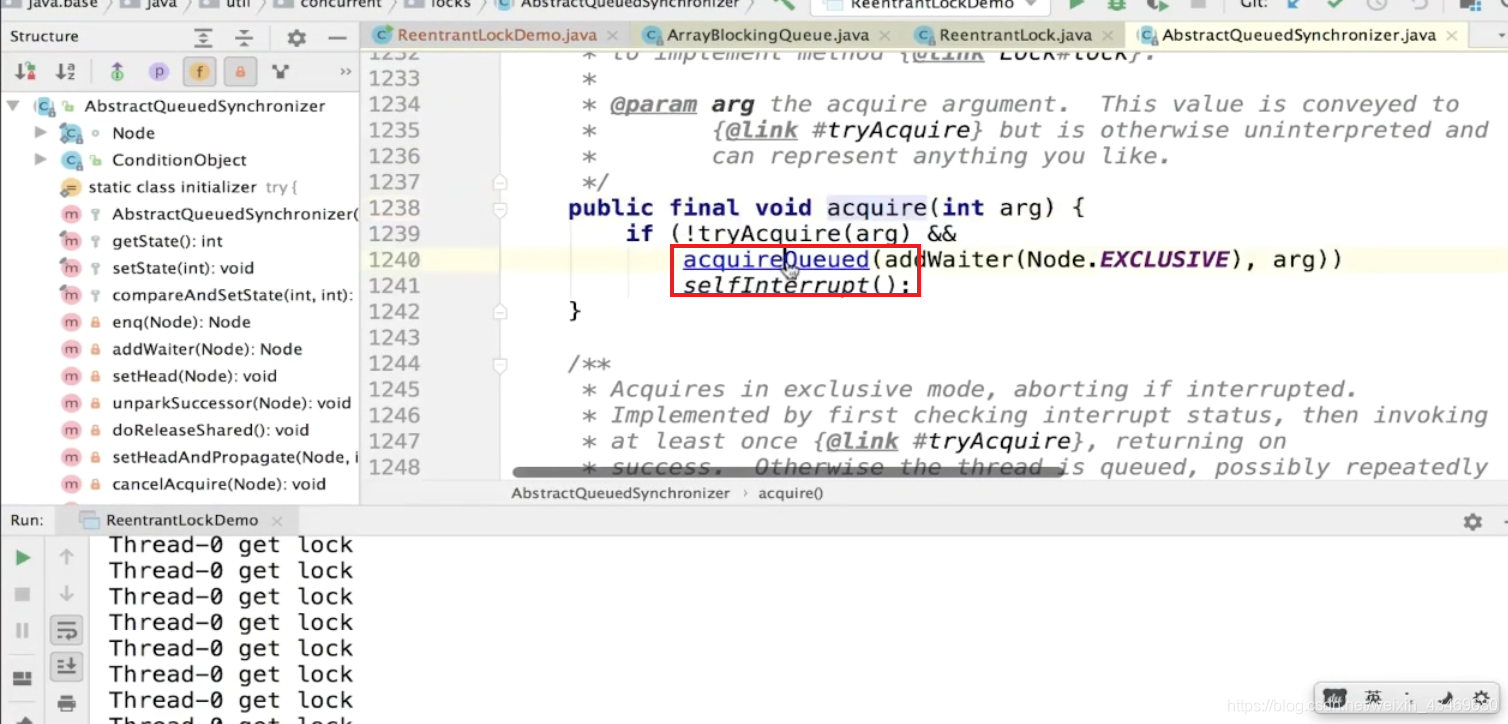Screen dimensions: 1508x724
Task: Select getState(): int in Structure tree
Action: coord(167,241)
